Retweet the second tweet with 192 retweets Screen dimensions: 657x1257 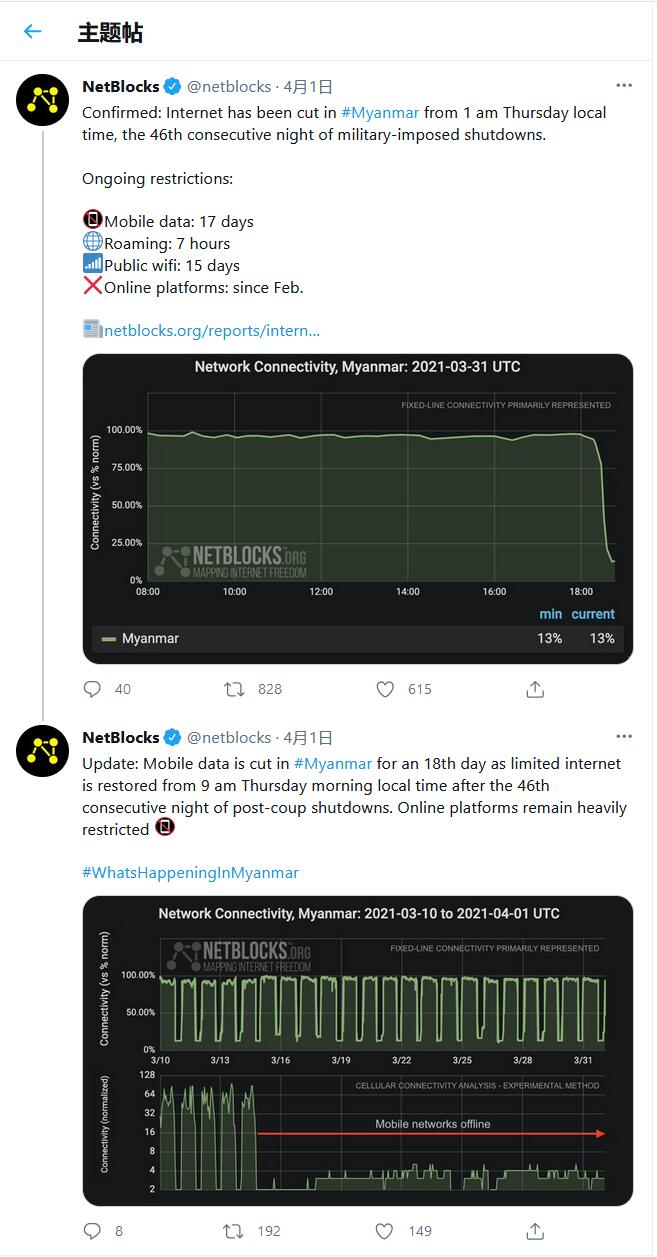[235, 1231]
